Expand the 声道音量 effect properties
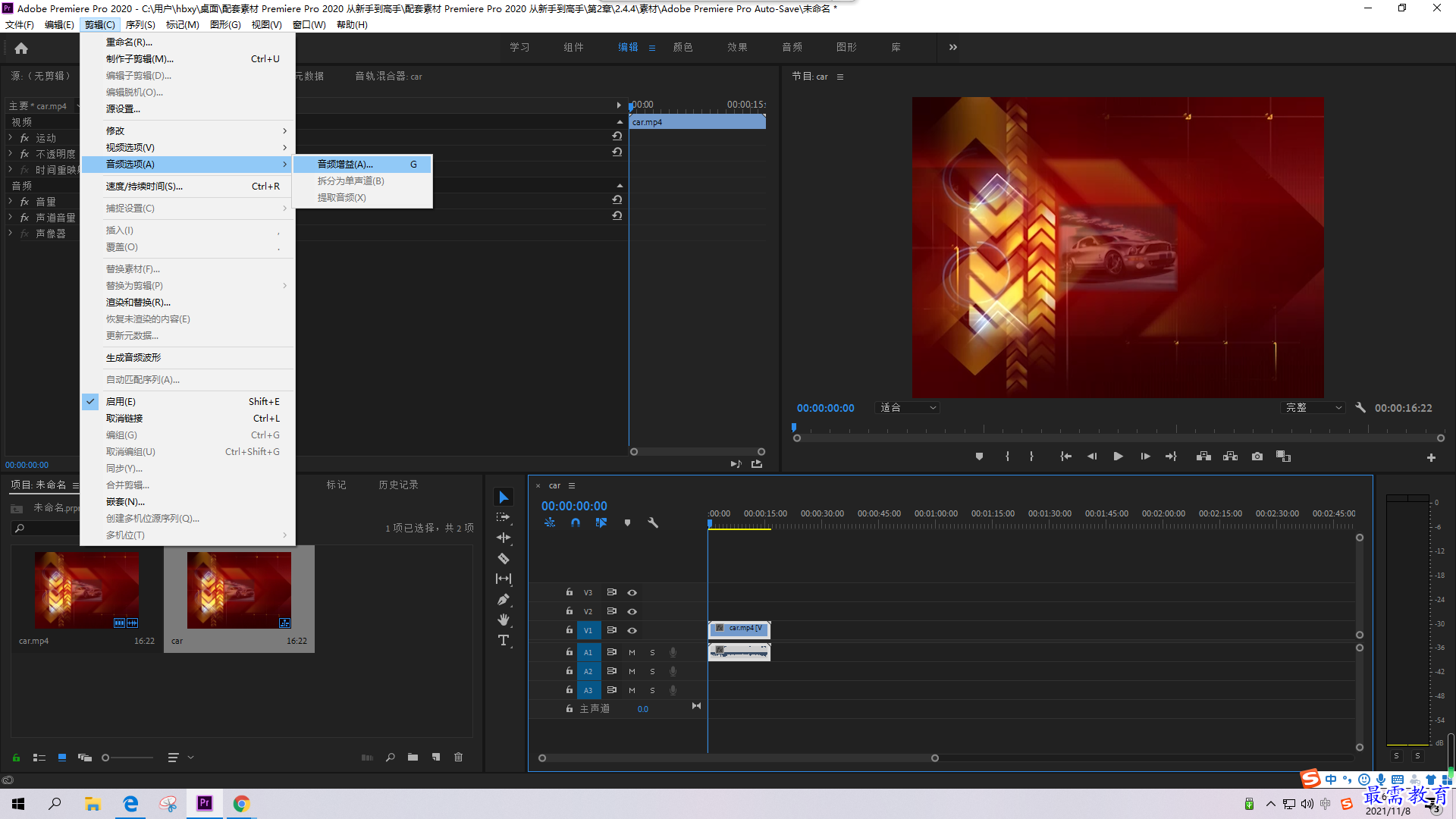Screen dimensions: 1456x819 coord(11,218)
